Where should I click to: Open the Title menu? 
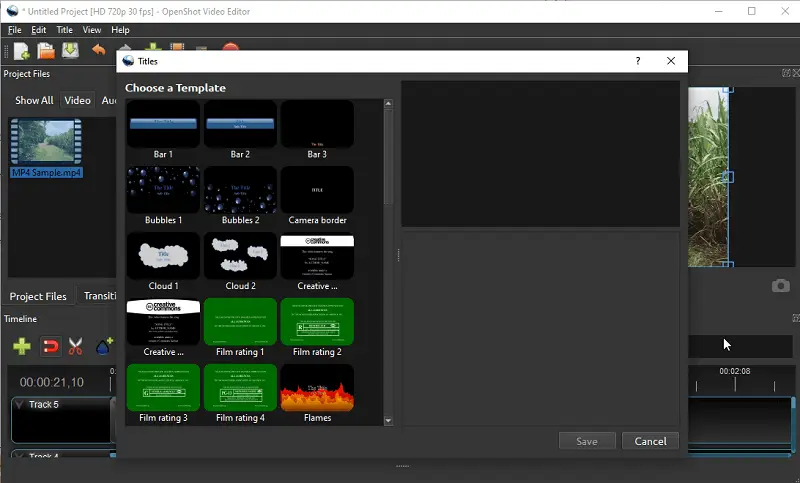pyautogui.click(x=64, y=30)
